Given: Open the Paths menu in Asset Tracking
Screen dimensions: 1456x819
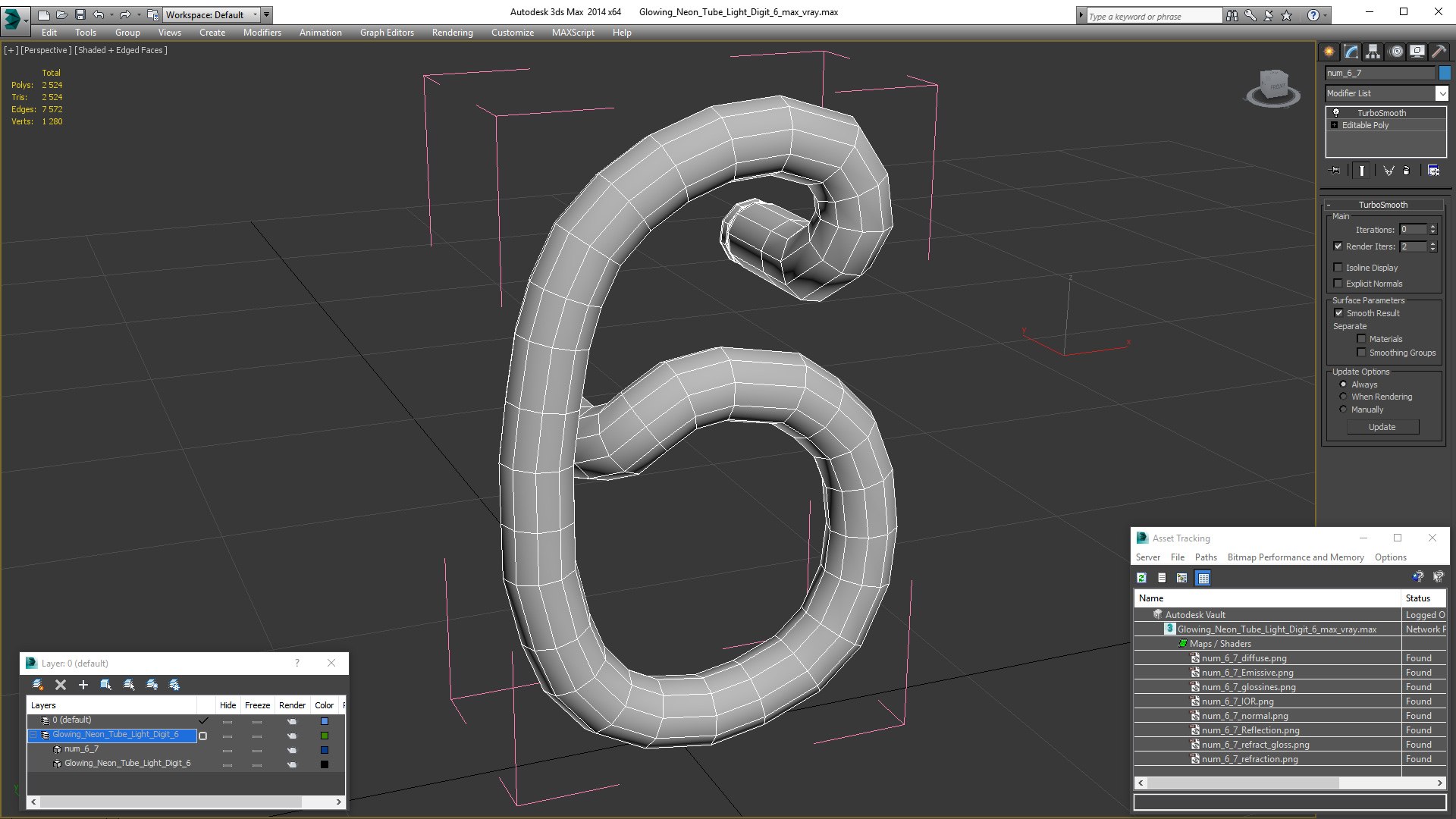Looking at the screenshot, I should click(x=1206, y=557).
